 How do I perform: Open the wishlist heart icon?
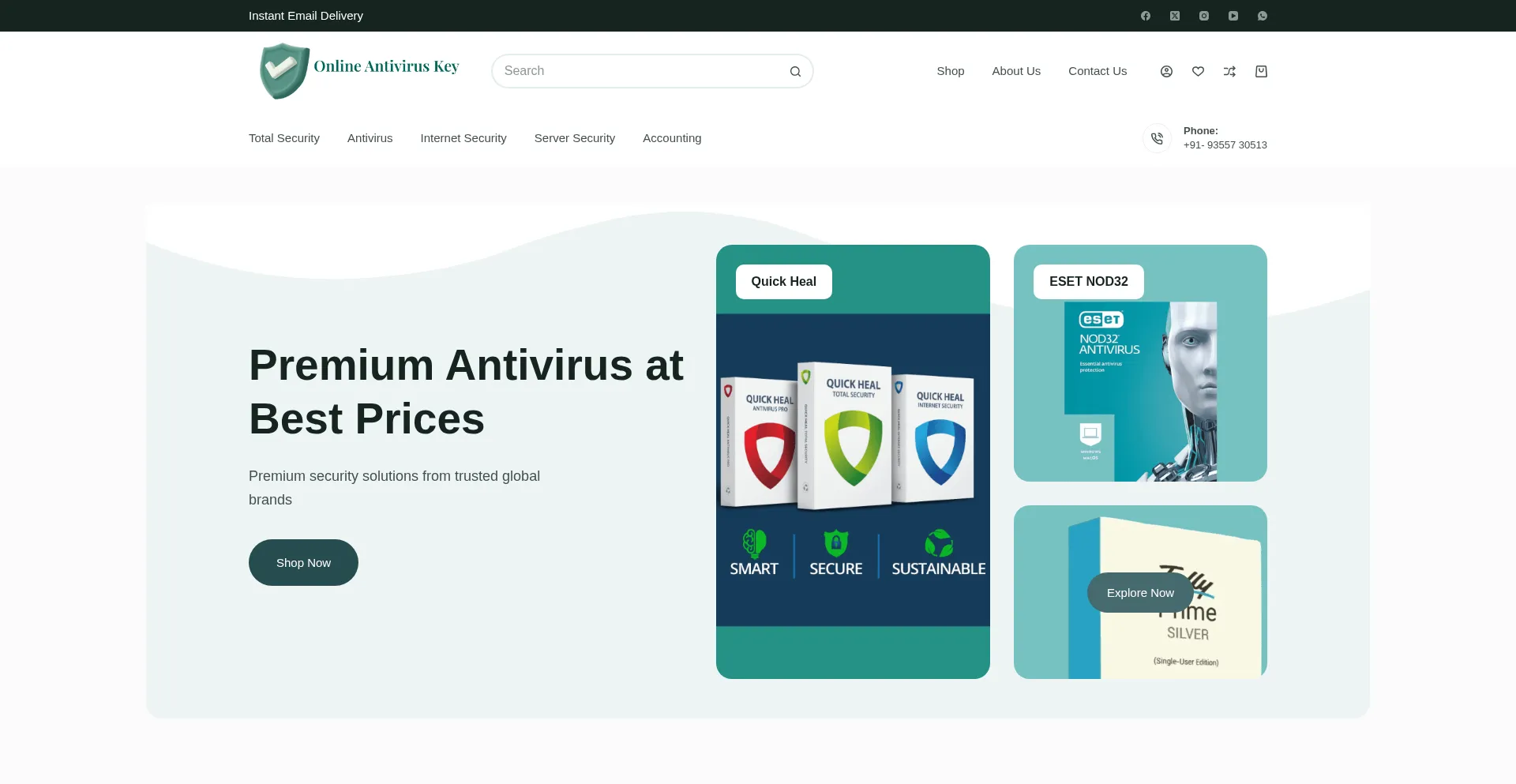coord(1198,71)
